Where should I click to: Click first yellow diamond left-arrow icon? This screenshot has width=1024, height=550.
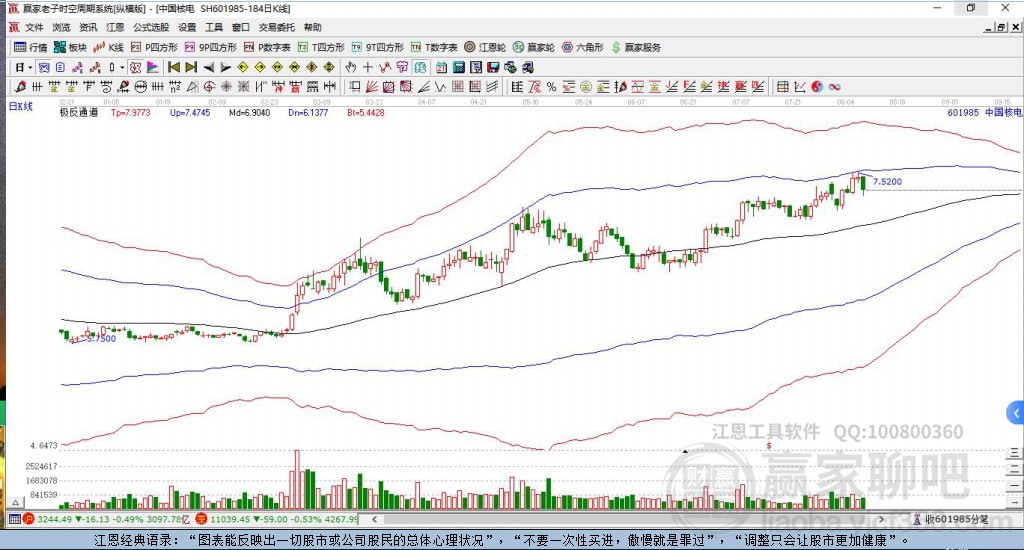pyautogui.click(x=243, y=67)
